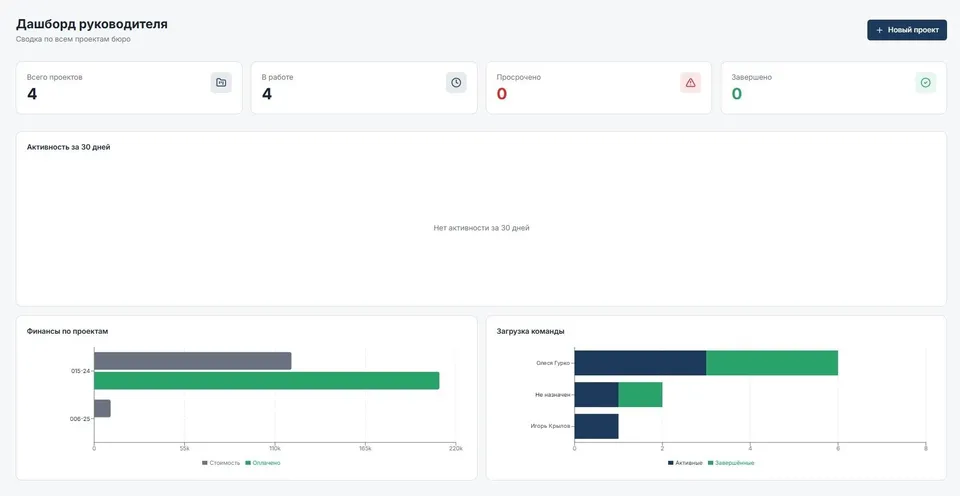Click the 220k tick on finance chart axis

pos(456,449)
